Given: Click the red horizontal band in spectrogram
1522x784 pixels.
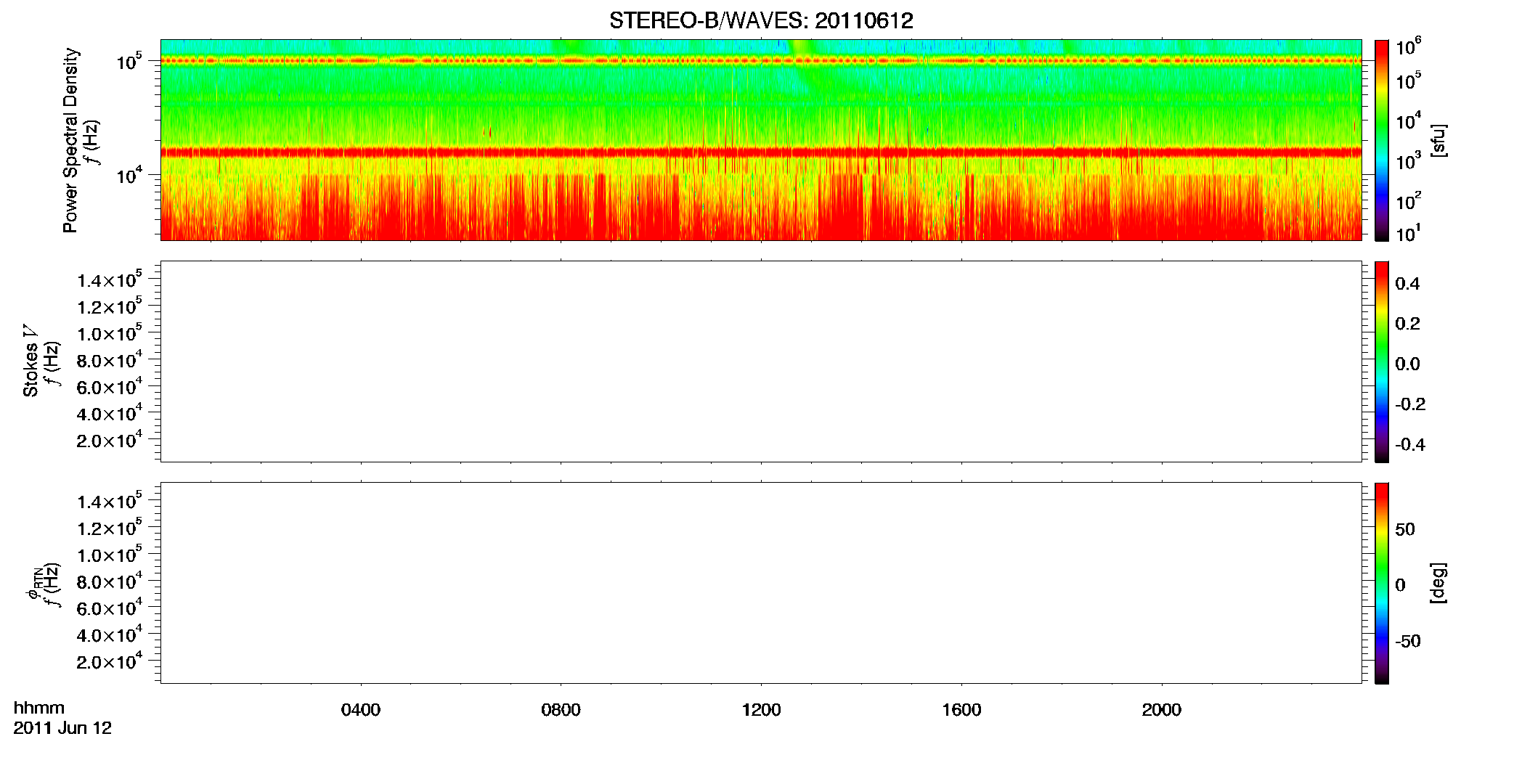Looking at the screenshot, I should click(x=761, y=152).
